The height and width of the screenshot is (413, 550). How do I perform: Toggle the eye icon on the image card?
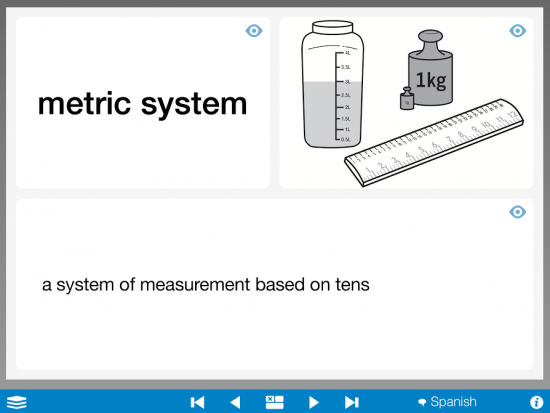coord(517,31)
